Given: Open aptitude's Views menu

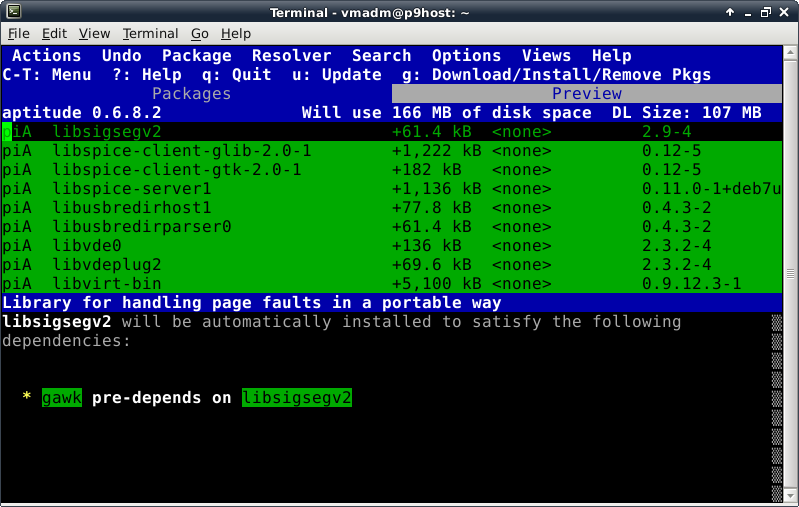Looking at the screenshot, I should click(546, 56).
